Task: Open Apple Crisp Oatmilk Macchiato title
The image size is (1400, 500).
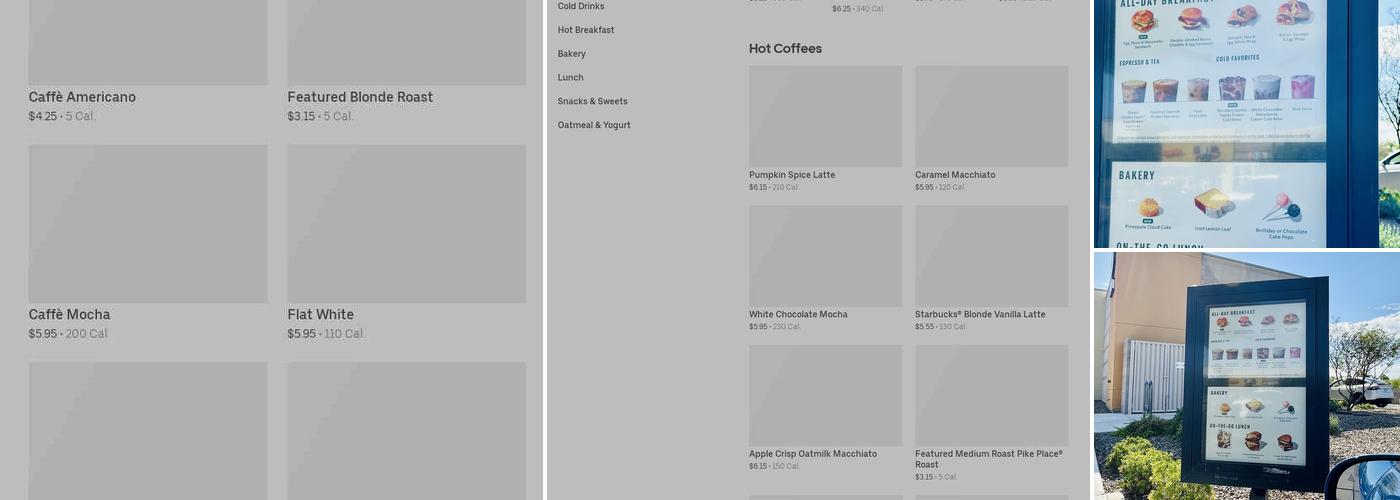Action: point(813,454)
